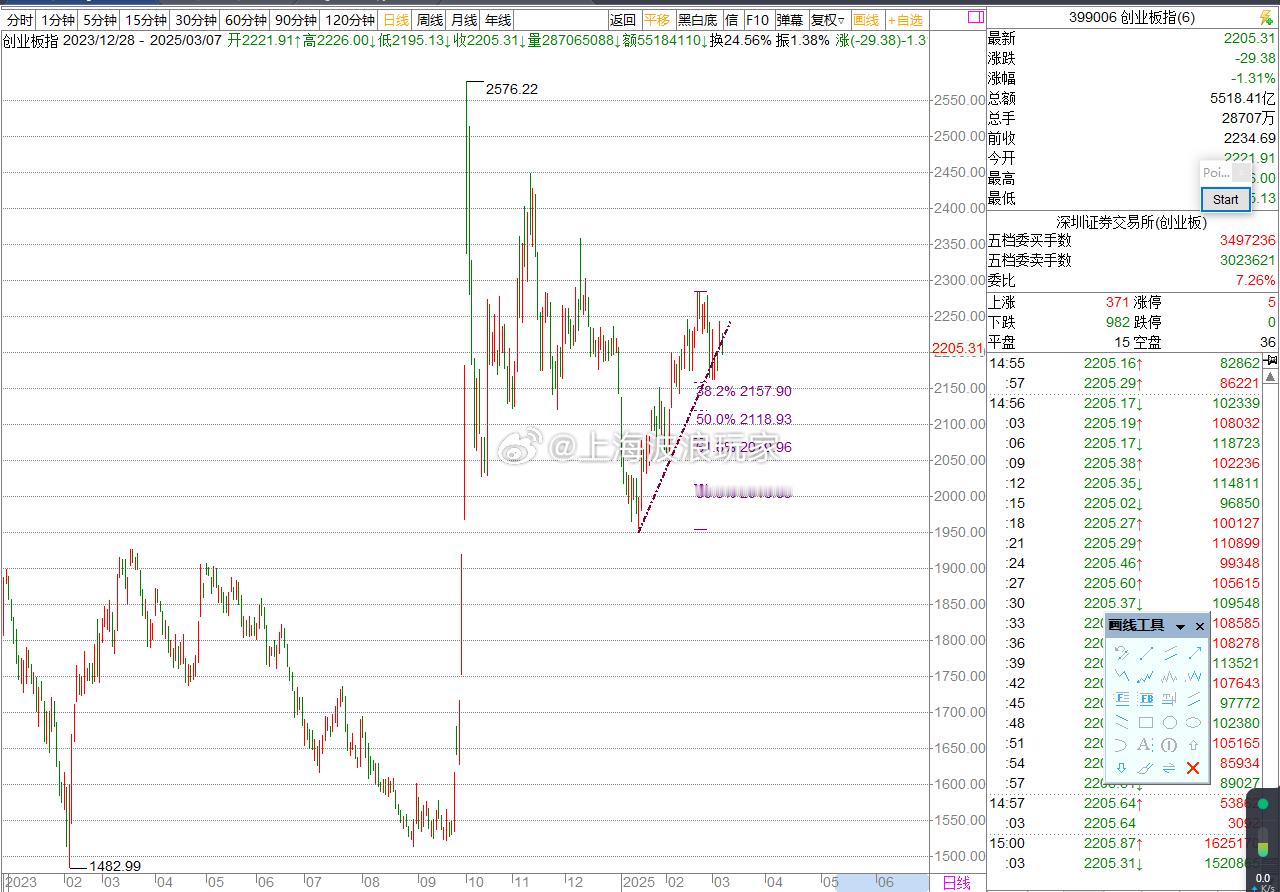Select the arc drawing tool
Screen dimensions: 1280x892
point(1122,745)
